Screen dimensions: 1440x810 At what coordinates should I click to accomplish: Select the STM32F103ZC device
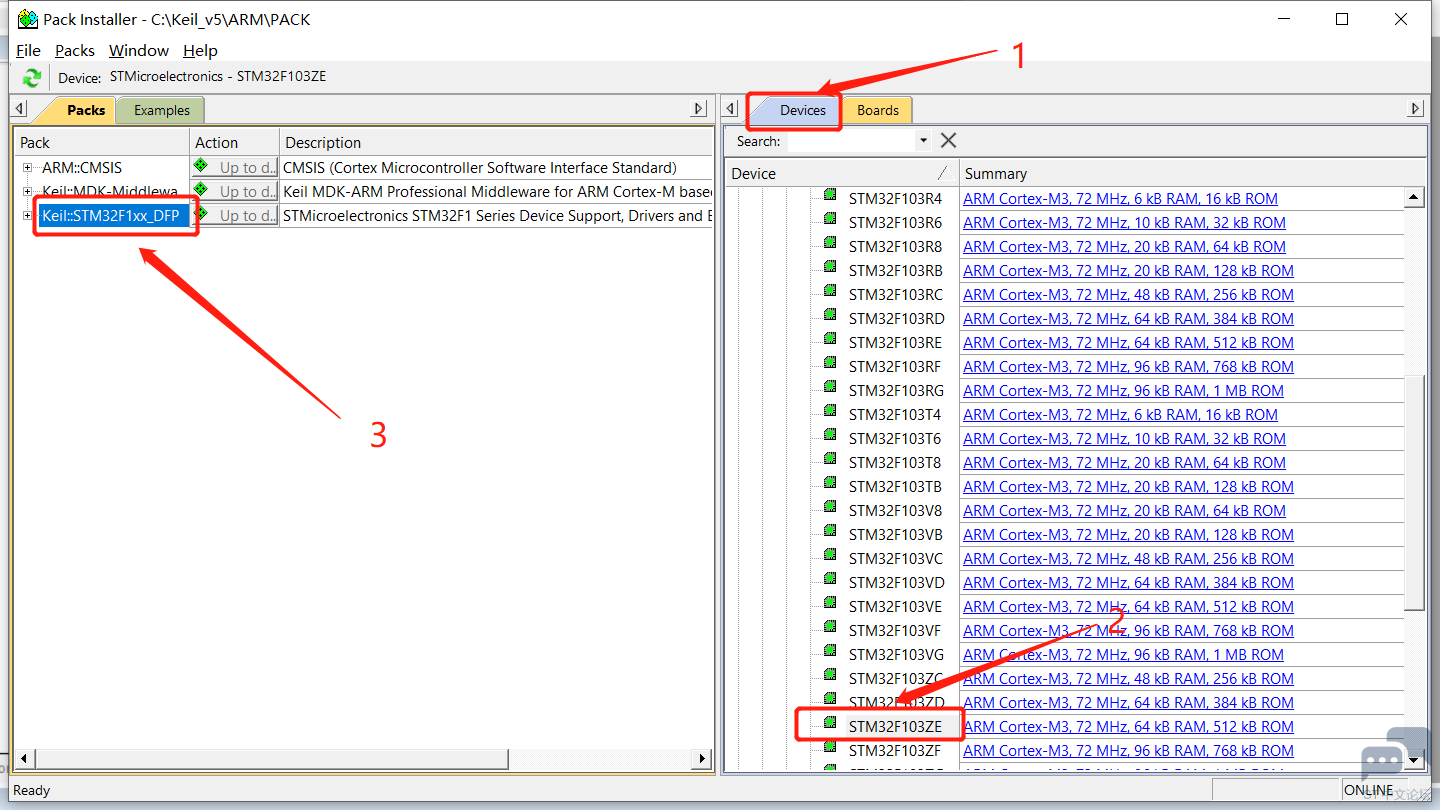[896, 679]
